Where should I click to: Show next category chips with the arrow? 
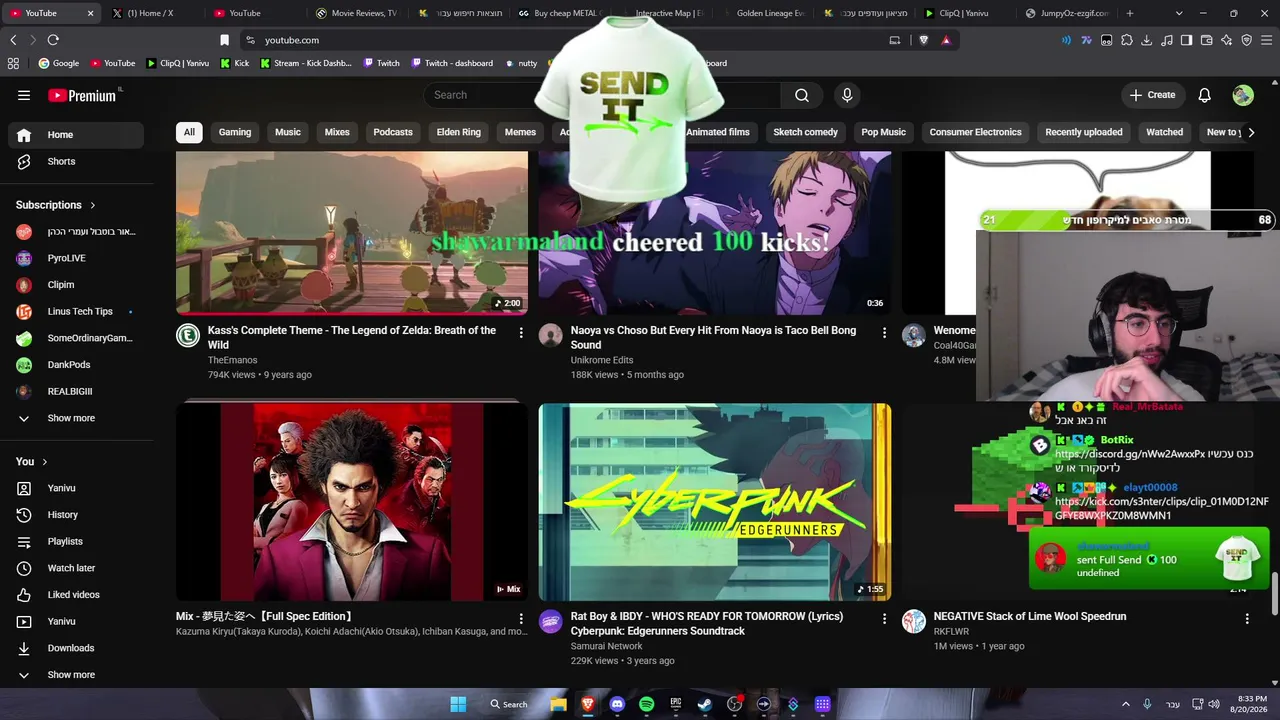coord(1250,132)
